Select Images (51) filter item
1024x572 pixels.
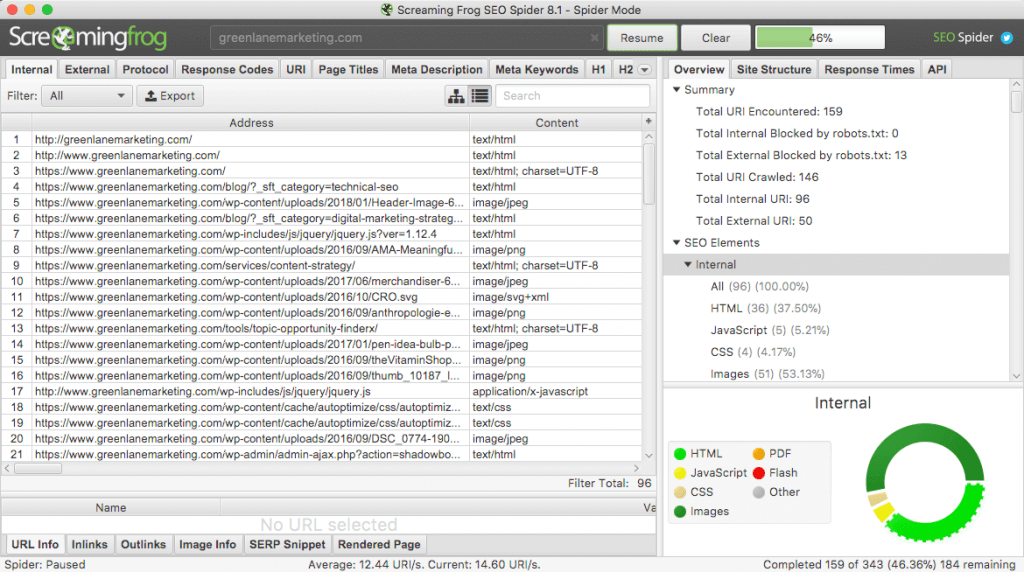pos(767,373)
